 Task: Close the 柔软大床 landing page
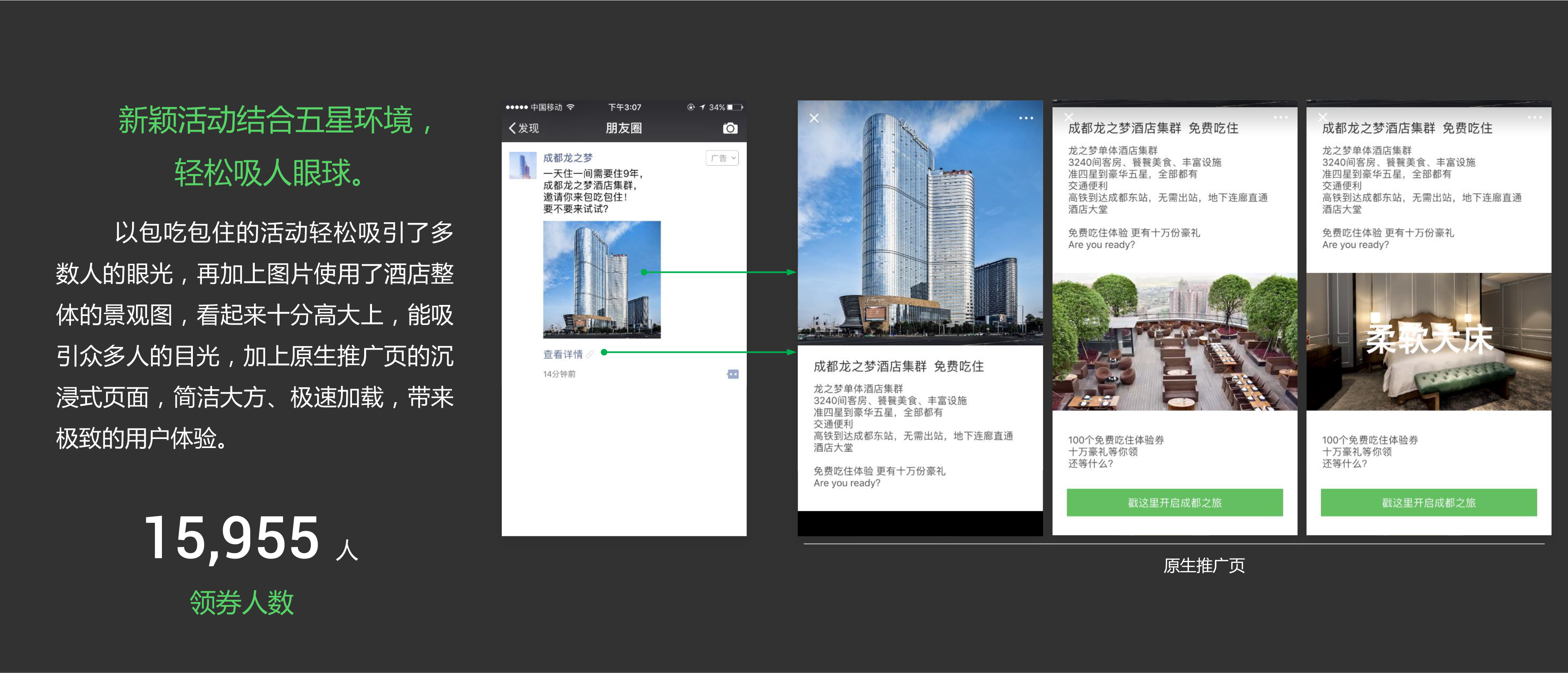click(x=1322, y=117)
